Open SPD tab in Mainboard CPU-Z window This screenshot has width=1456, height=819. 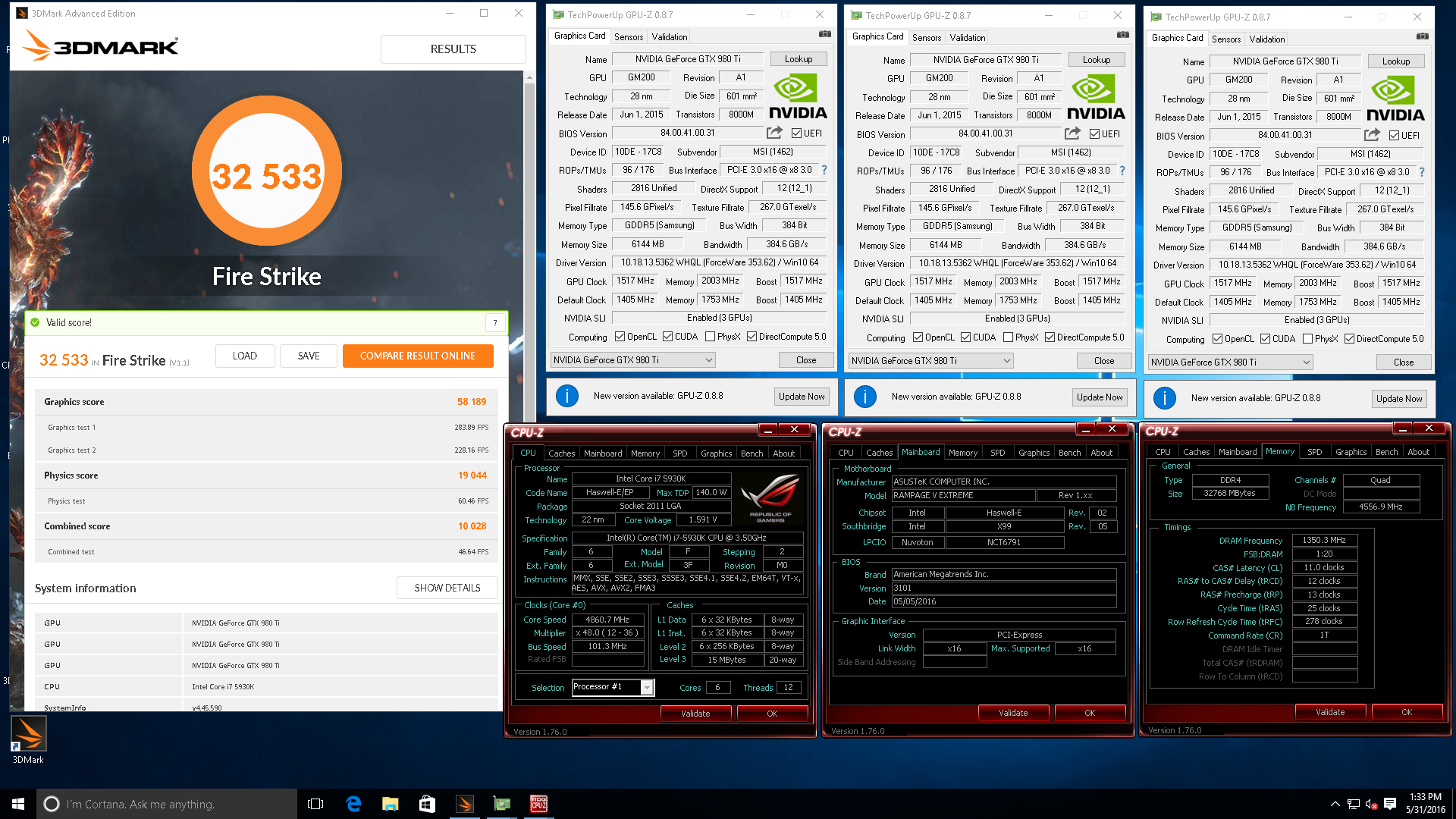click(998, 453)
